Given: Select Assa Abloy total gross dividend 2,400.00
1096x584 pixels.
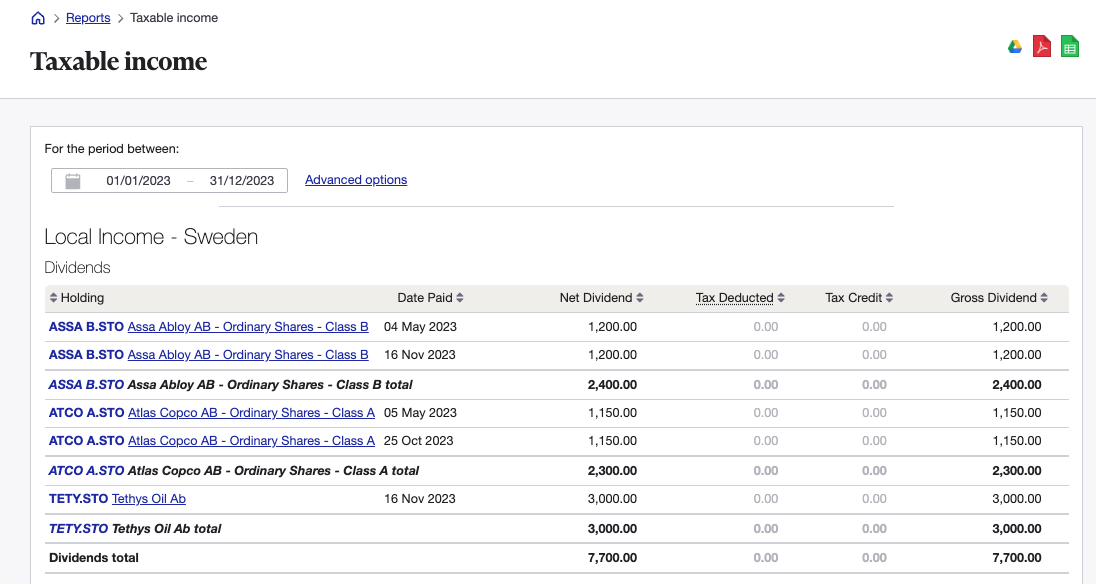Looking at the screenshot, I should (1016, 385).
